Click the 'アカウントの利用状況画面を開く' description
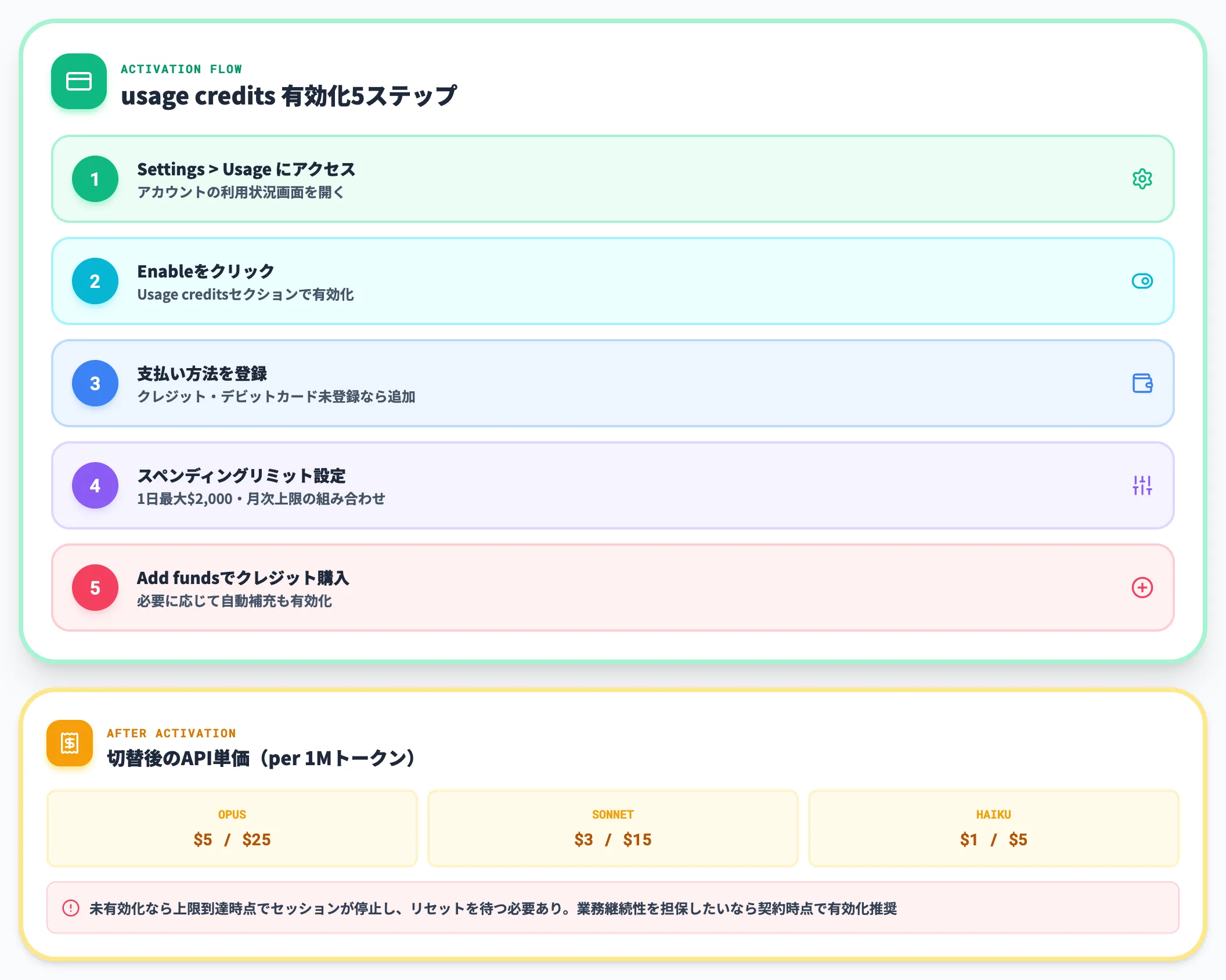The image size is (1226, 980). point(241,192)
